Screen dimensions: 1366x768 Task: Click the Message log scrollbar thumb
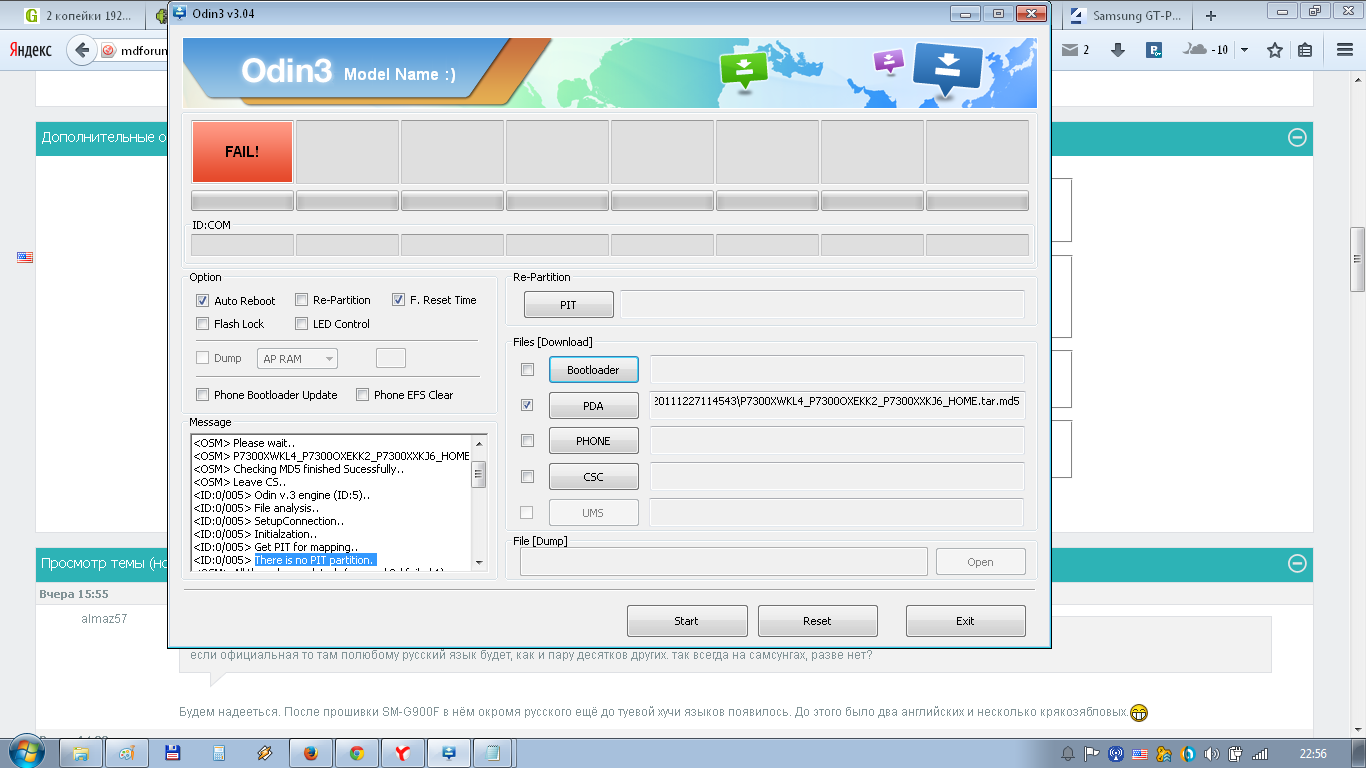pos(479,474)
